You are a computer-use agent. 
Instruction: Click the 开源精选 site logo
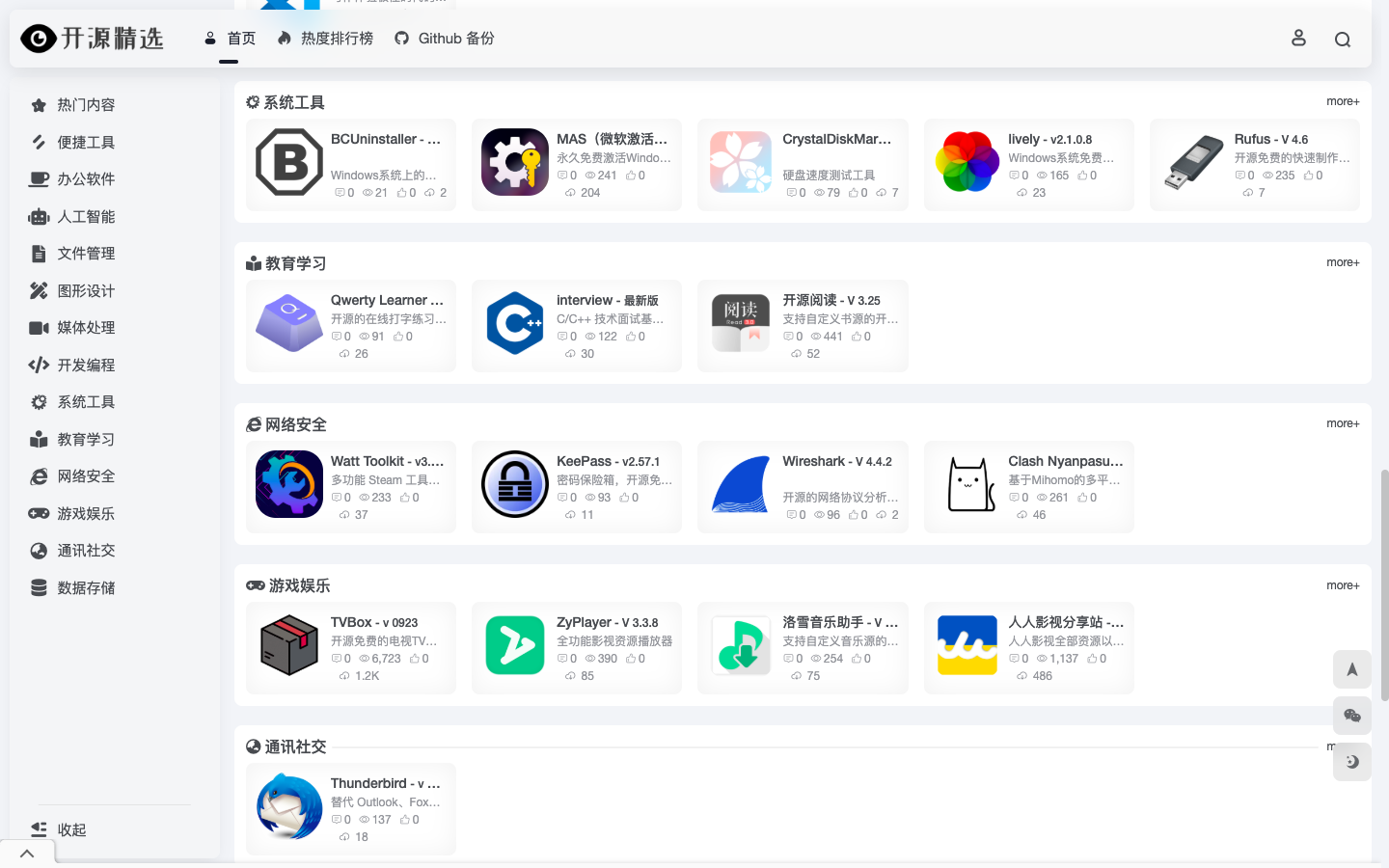93,39
